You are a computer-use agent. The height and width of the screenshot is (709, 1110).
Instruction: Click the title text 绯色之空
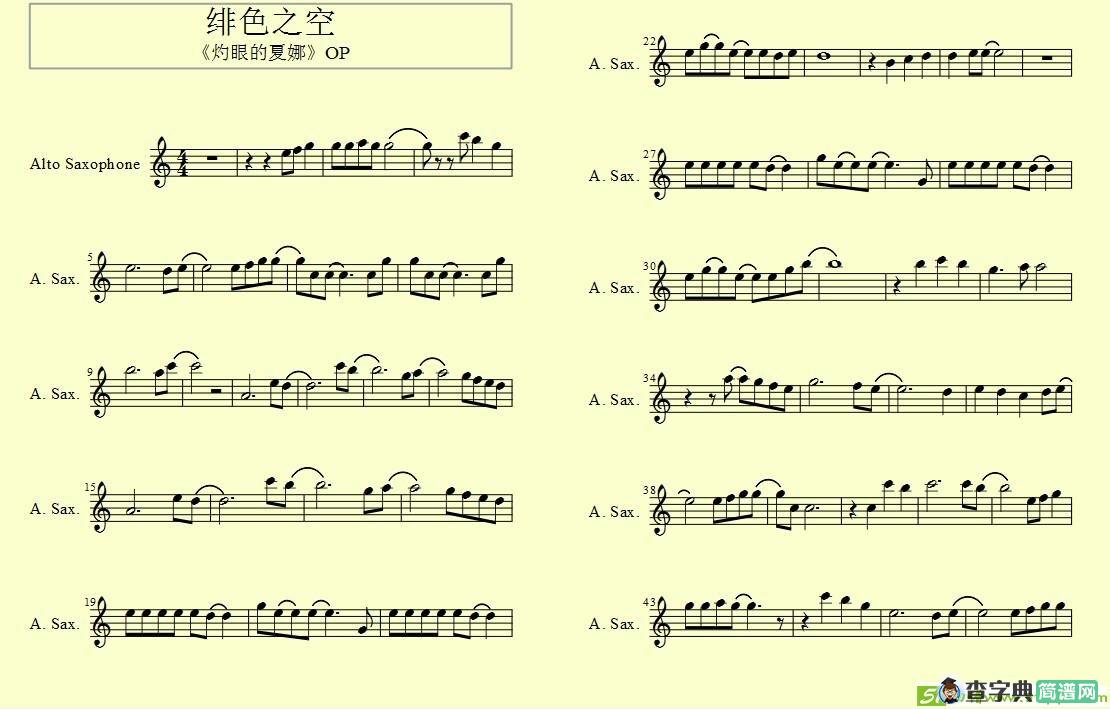click(x=270, y=22)
